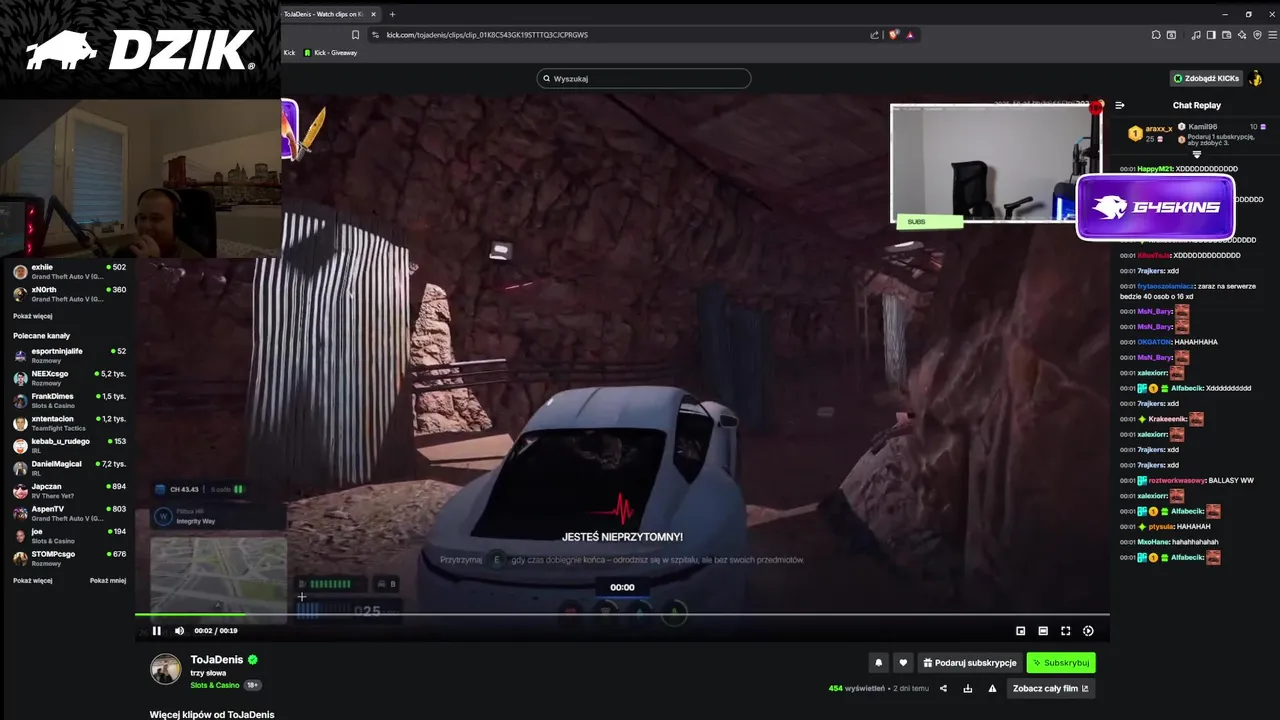This screenshot has width=1280, height=720.
Task: Click OKGATON username in chat
Action: coord(1155,342)
